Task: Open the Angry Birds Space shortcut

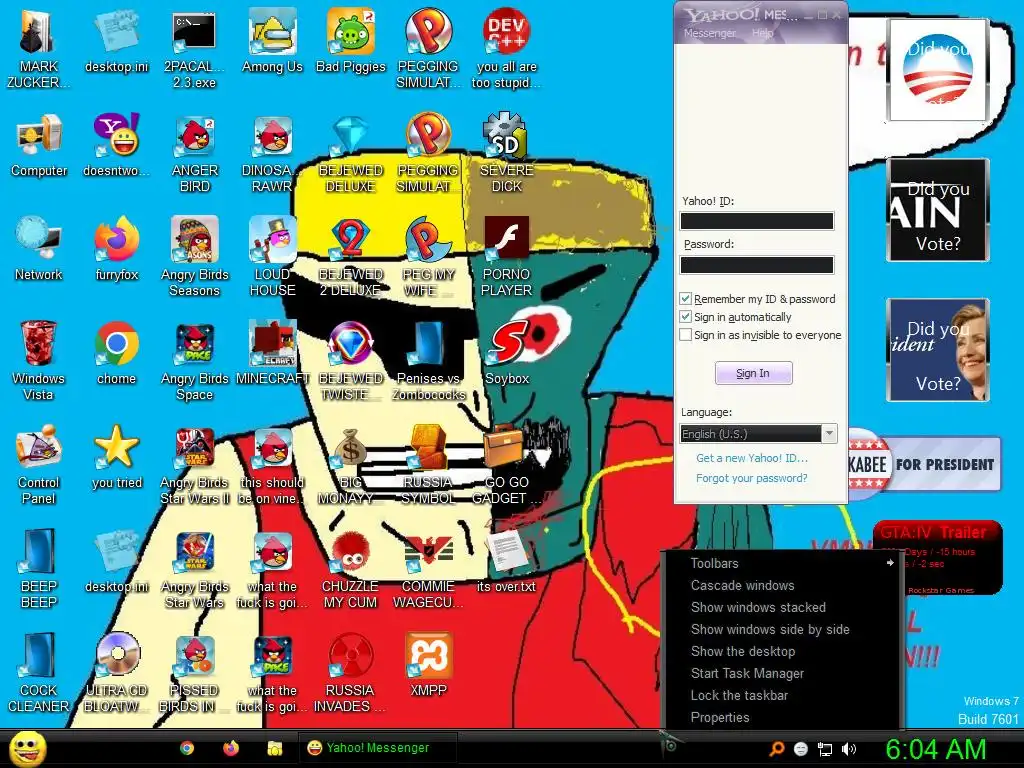Action: coord(195,360)
